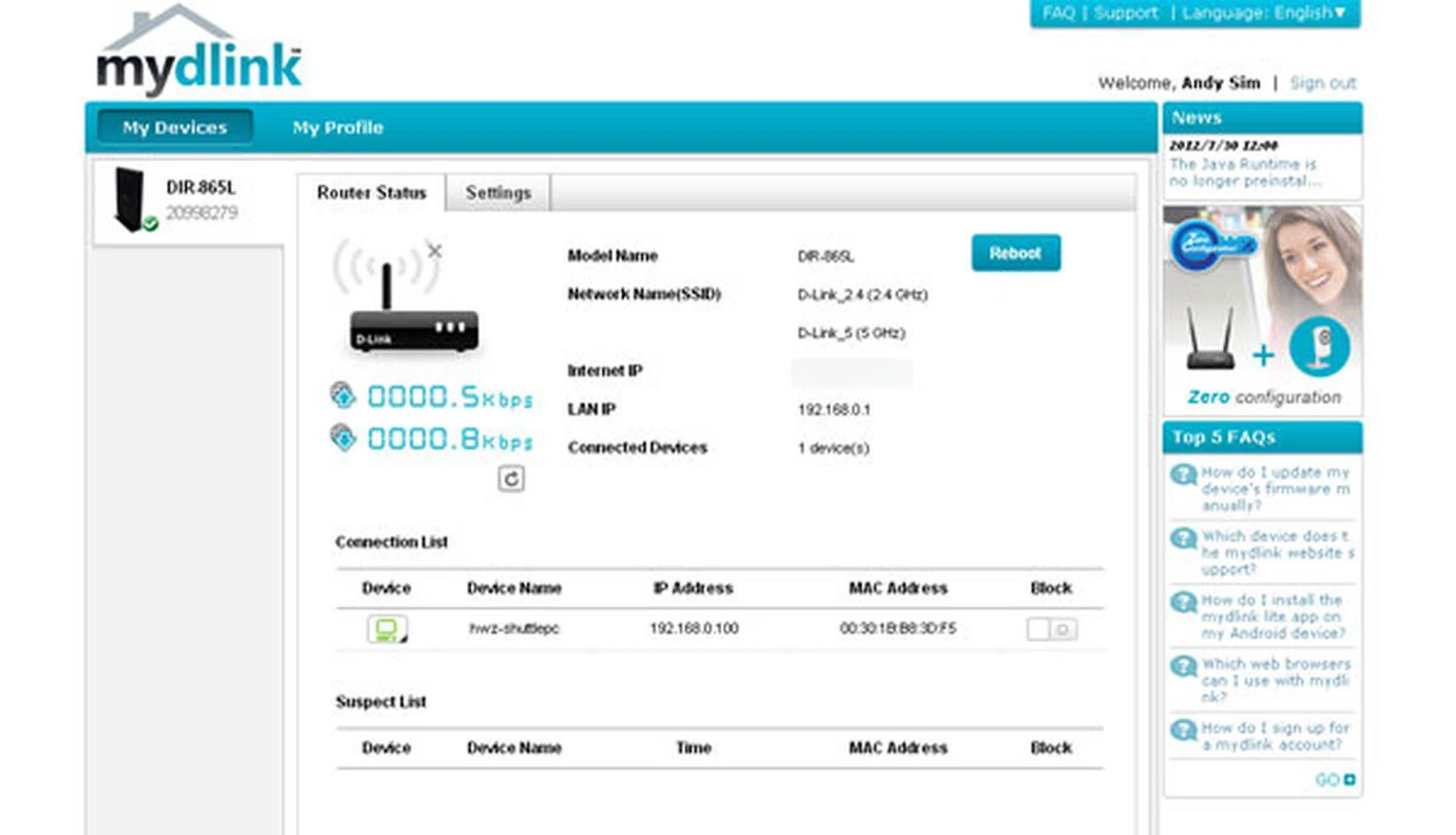Open the My Profile menu
This screenshot has height=835, width=1456.
(337, 127)
